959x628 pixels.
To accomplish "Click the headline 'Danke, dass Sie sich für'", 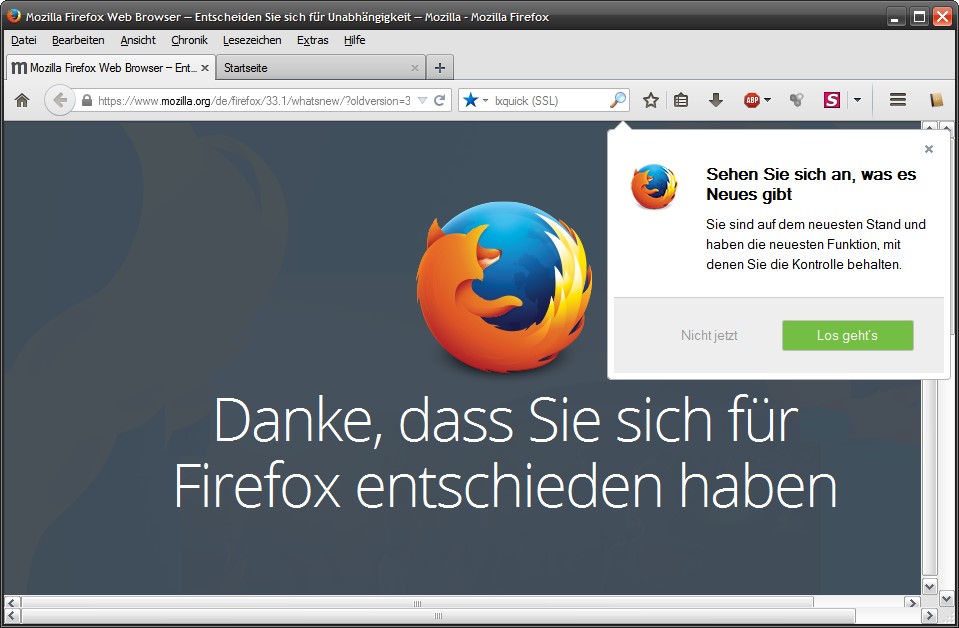I will 506,420.
